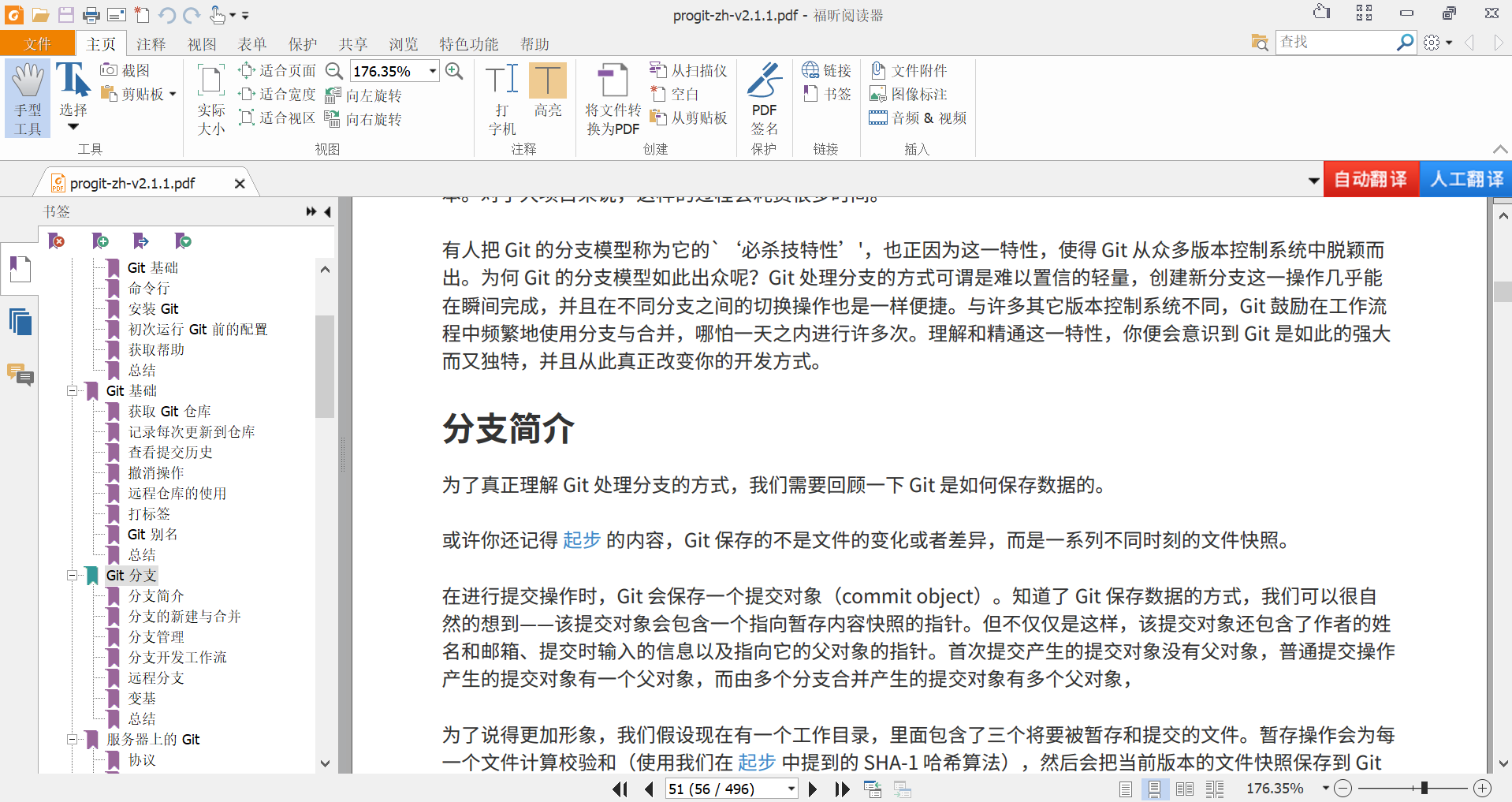Convert a file to PDF (将文件转换为PDF)
1512x802 pixels.
click(x=613, y=99)
